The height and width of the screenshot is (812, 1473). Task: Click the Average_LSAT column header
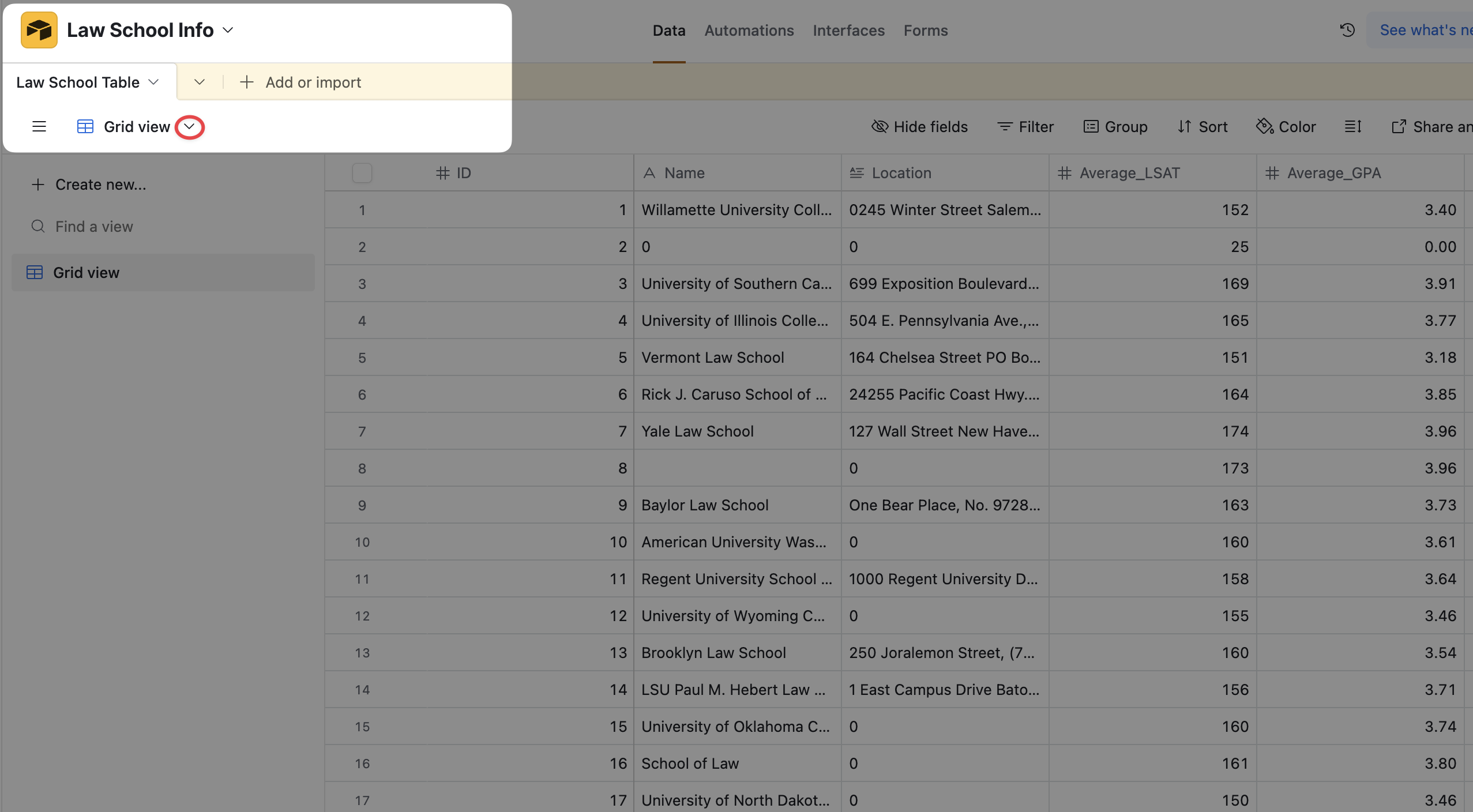click(1153, 172)
